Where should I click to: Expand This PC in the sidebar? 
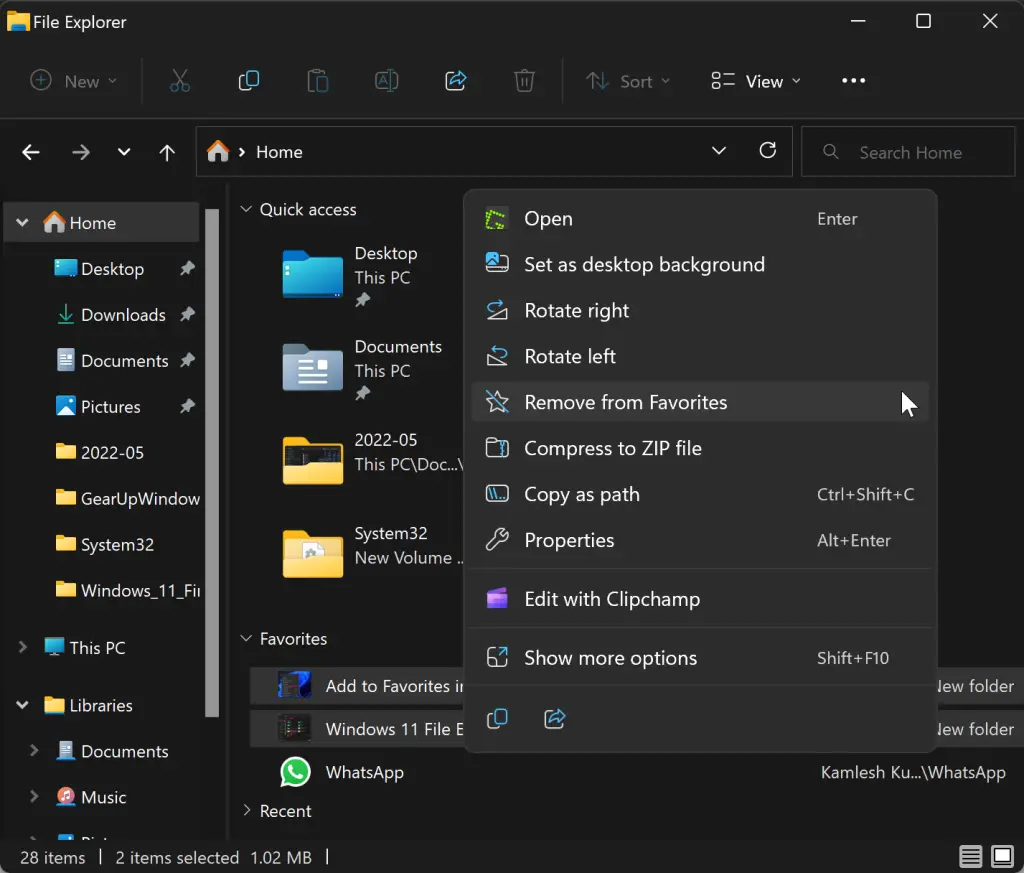pyautogui.click(x=21, y=647)
